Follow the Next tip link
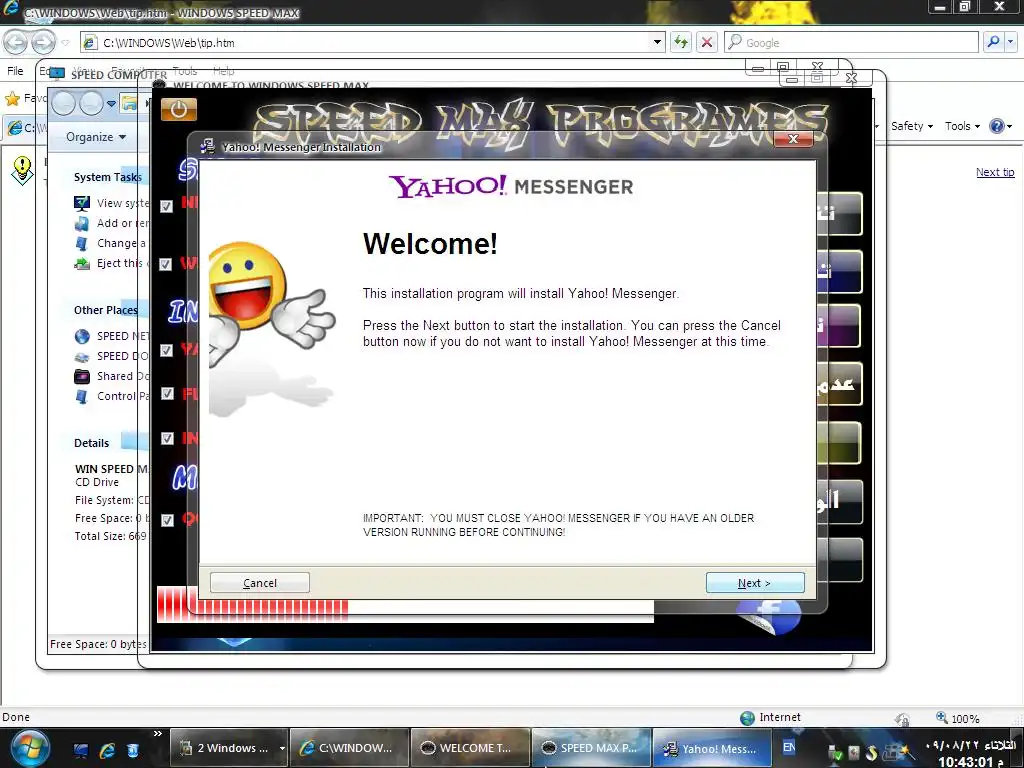Image resolution: width=1024 pixels, height=768 pixels. pos(995,172)
